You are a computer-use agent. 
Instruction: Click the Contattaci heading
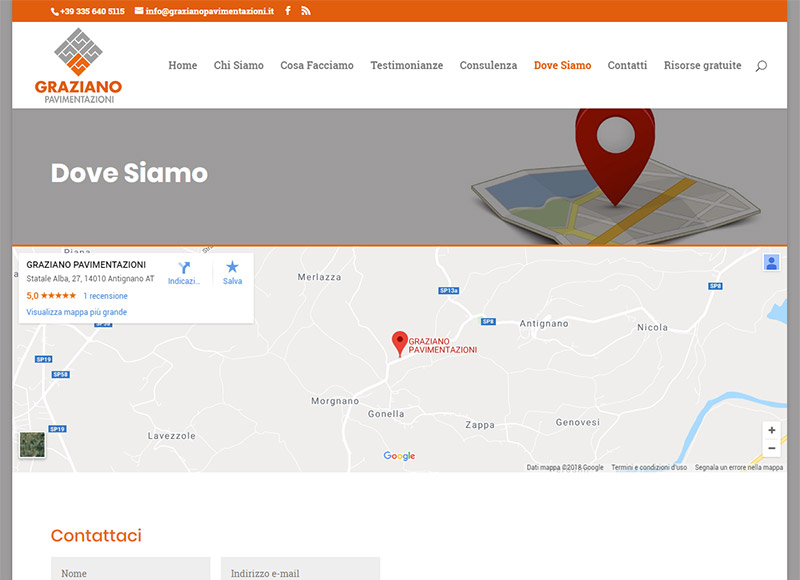[x=96, y=535]
